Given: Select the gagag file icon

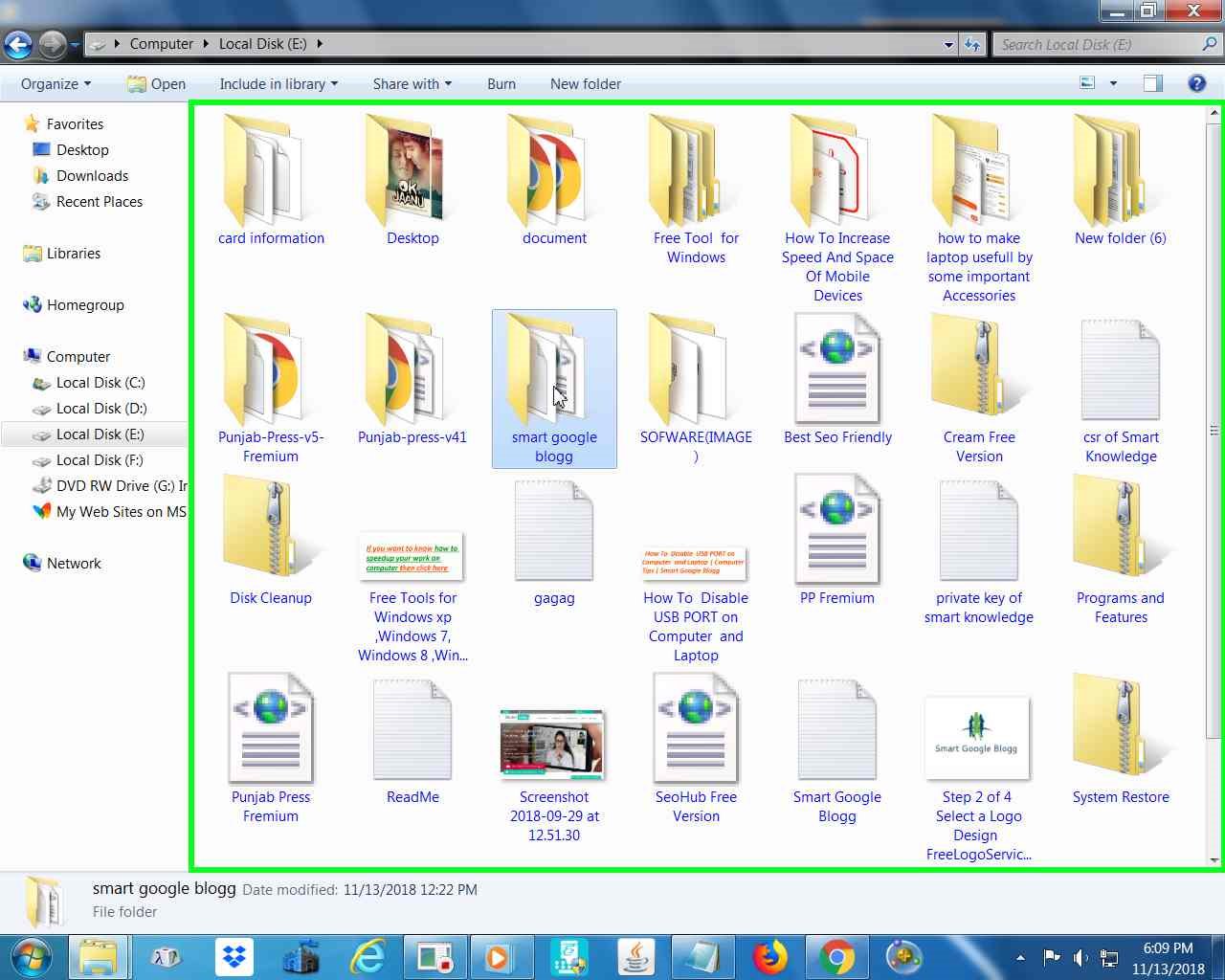Looking at the screenshot, I should [554, 530].
